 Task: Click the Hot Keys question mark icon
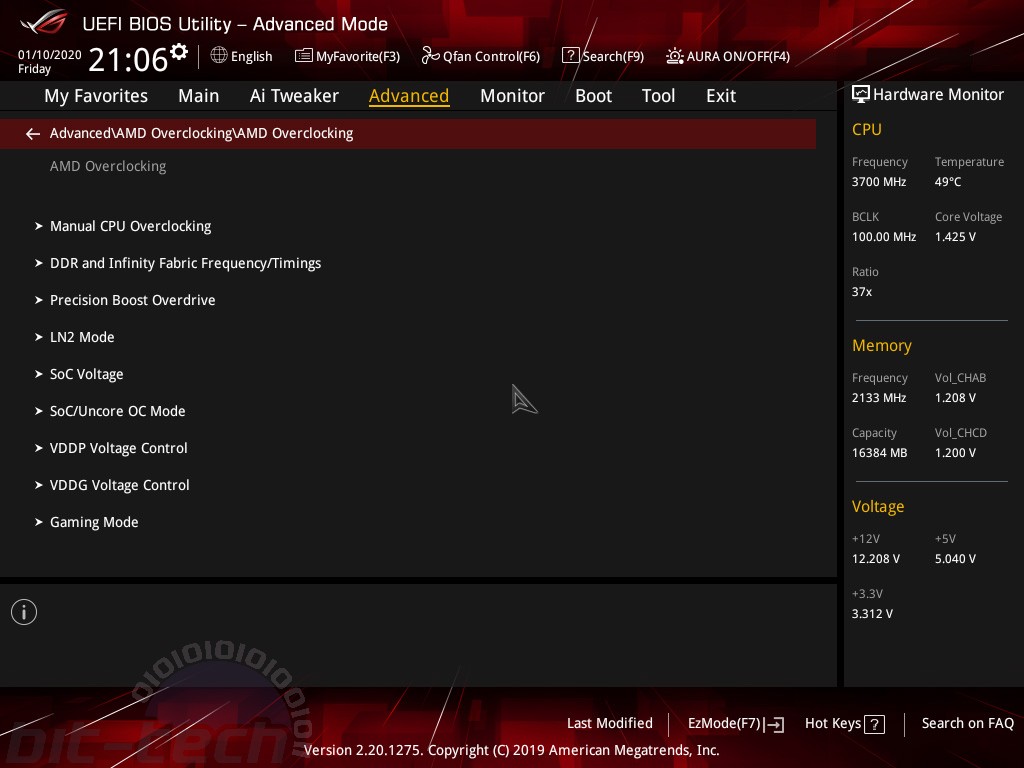874,724
